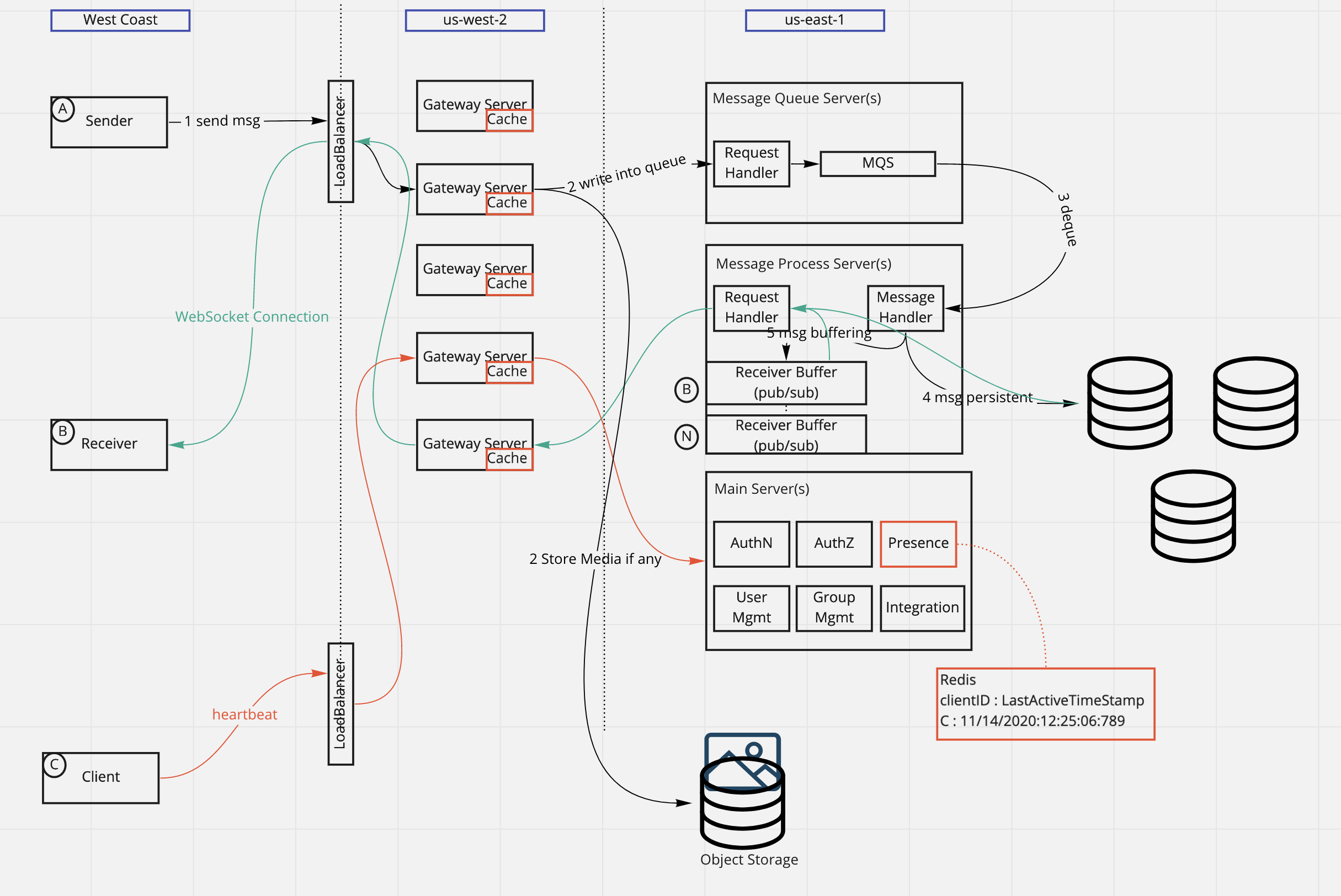Select the lowest of the three database cylinders
1341x896 pixels.
(1193, 516)
